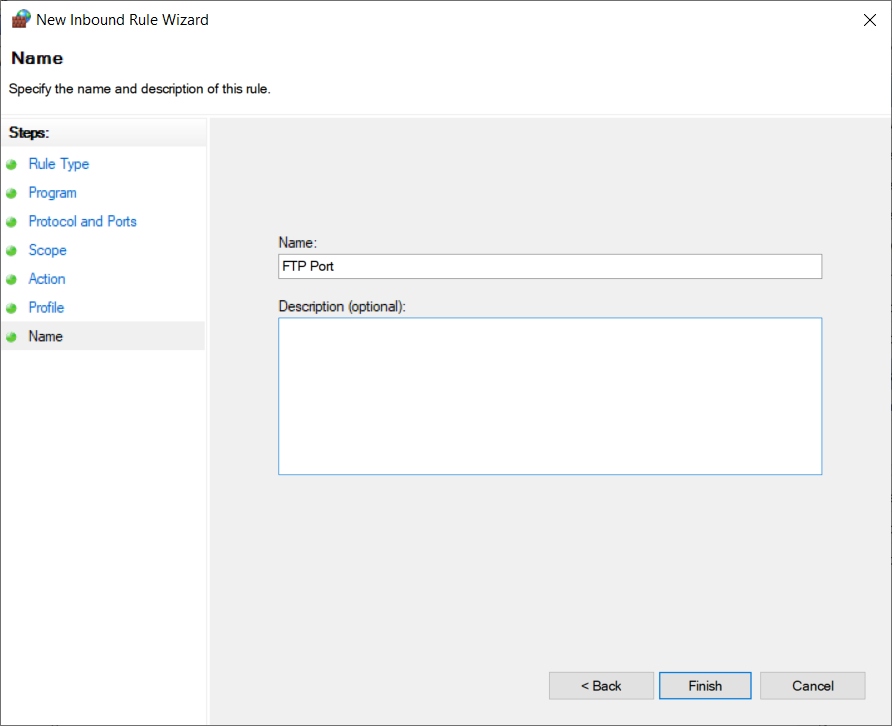The width and height of the screenshot is (892, 726).
Task: Click Finish to create the rule
Action: (x=704, y=686)
